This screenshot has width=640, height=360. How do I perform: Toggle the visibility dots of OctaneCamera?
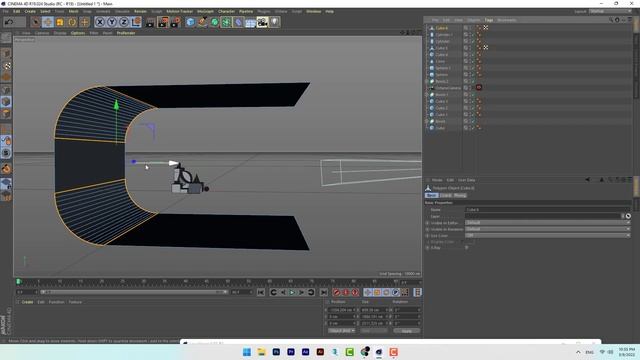(x=470, y=88)
